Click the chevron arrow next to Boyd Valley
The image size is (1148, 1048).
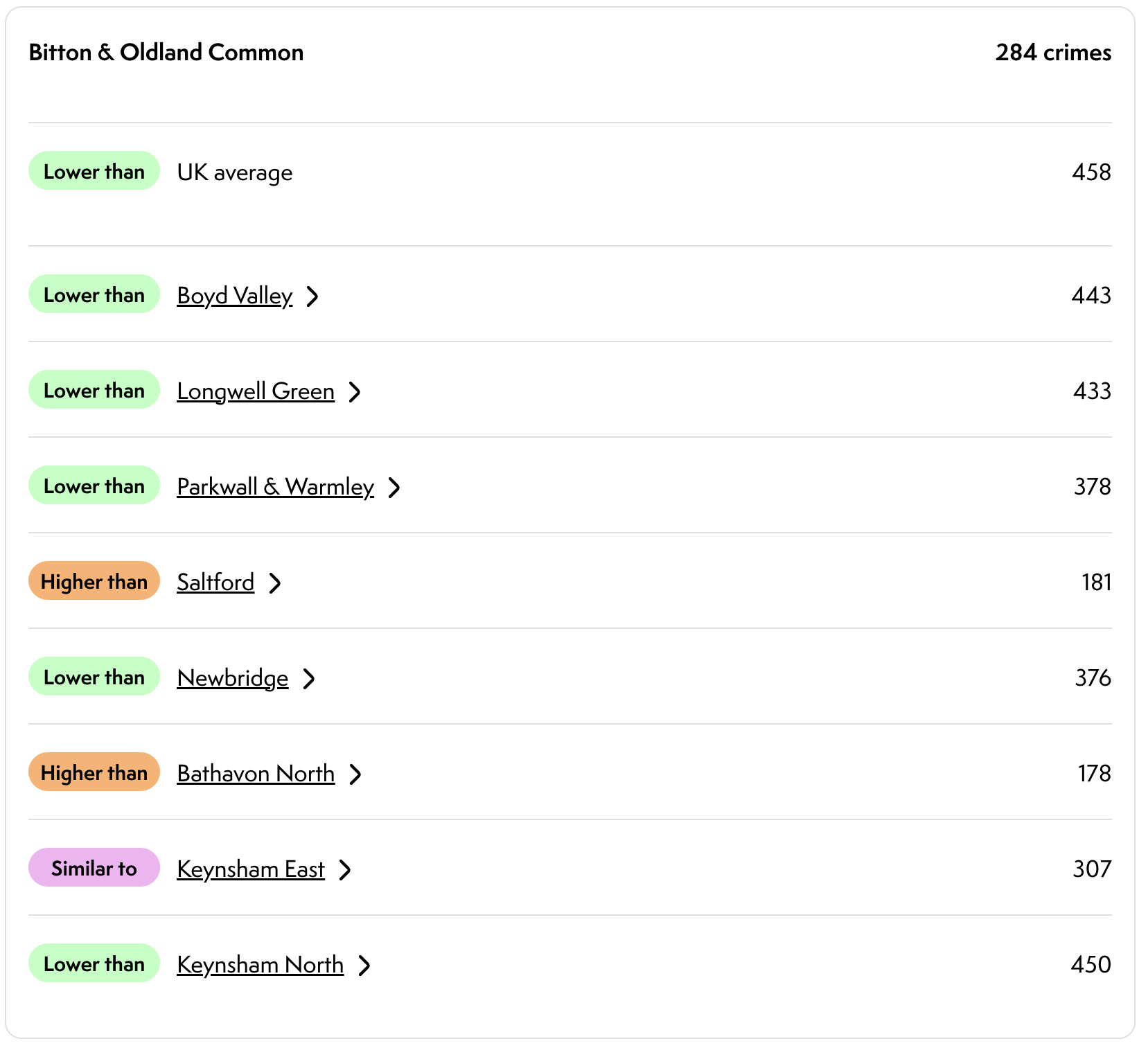312,296
